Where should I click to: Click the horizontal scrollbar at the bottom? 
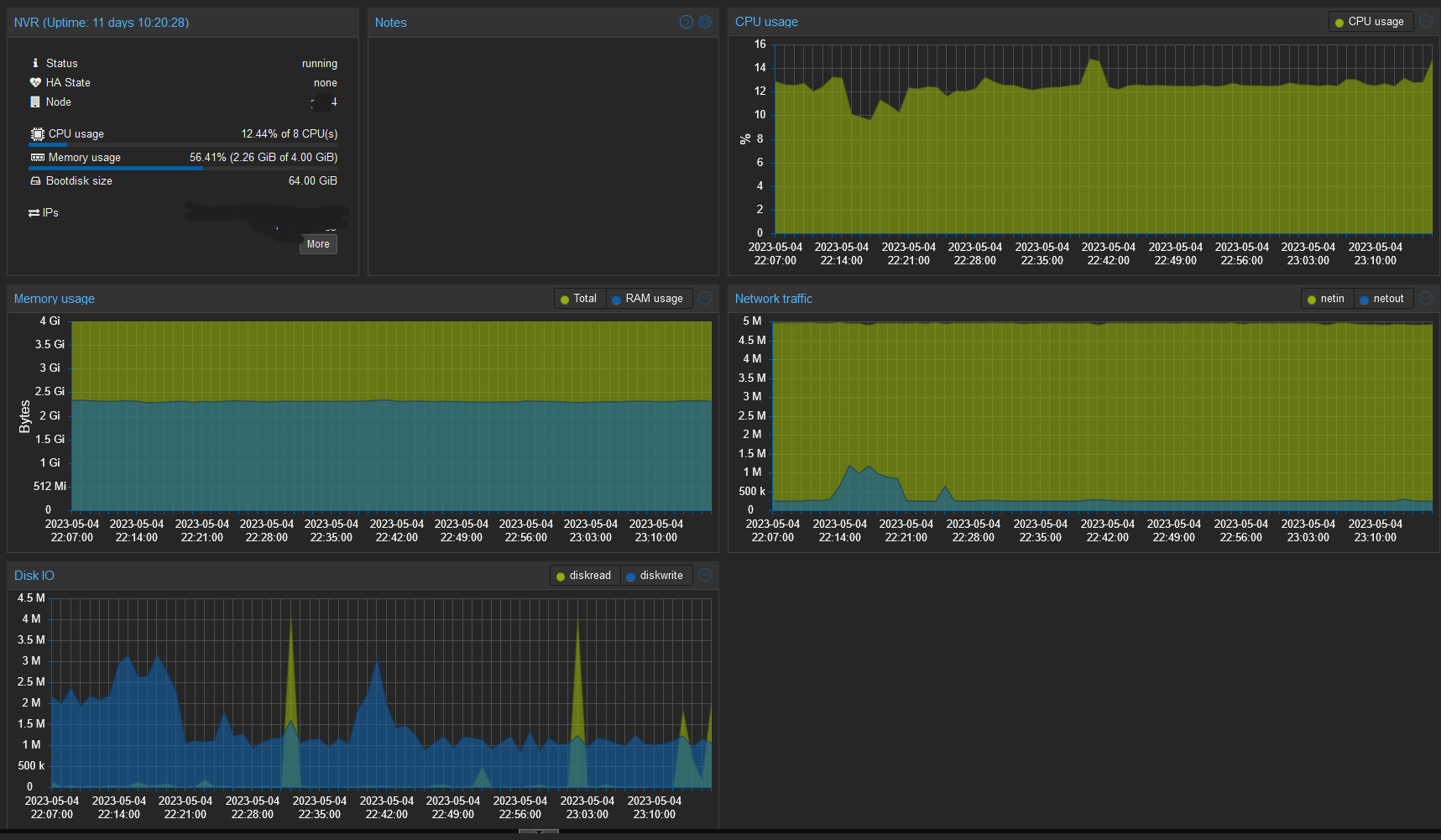(x=538, y=832)
